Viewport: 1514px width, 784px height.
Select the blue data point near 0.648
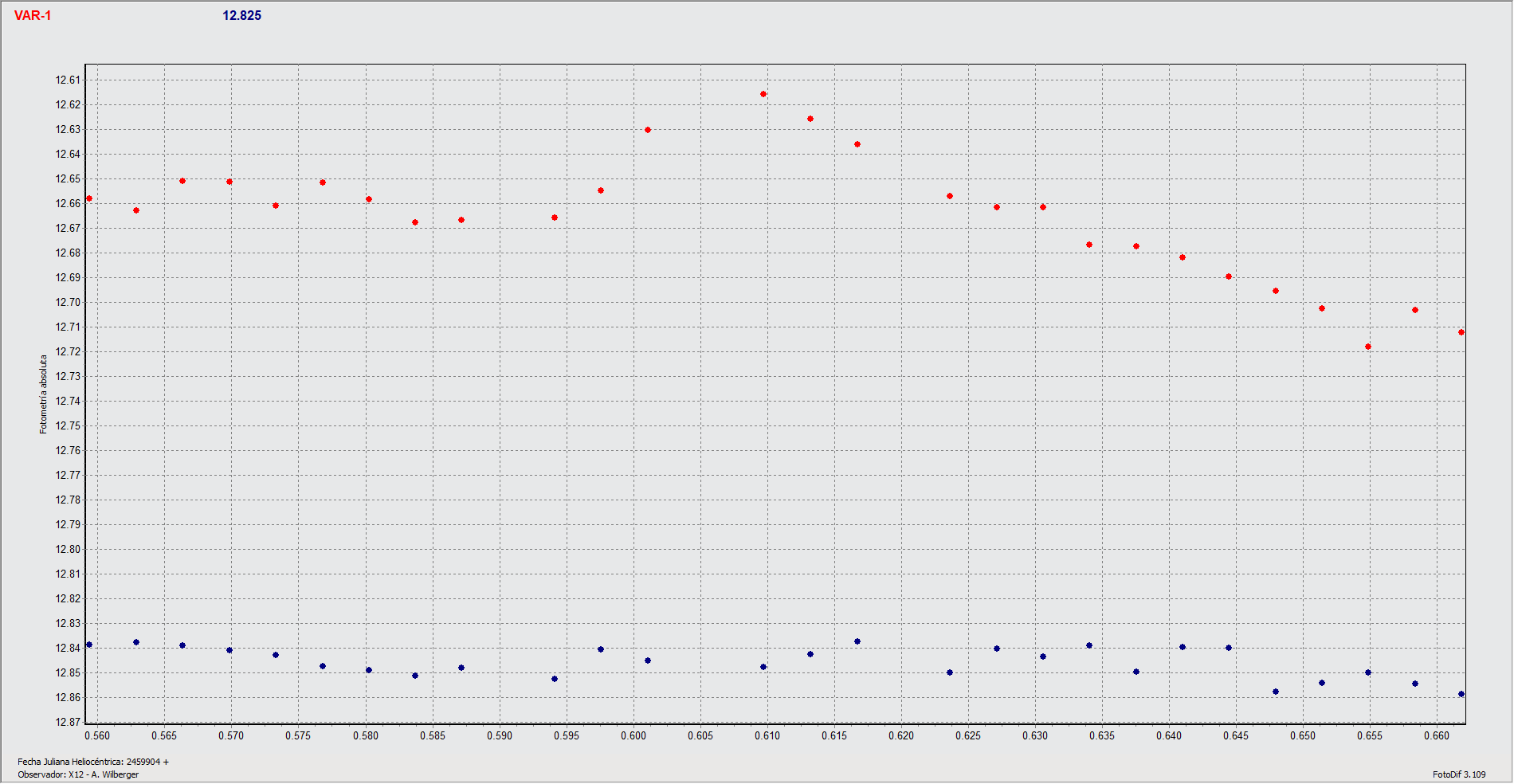click(x=1276, y=692)
